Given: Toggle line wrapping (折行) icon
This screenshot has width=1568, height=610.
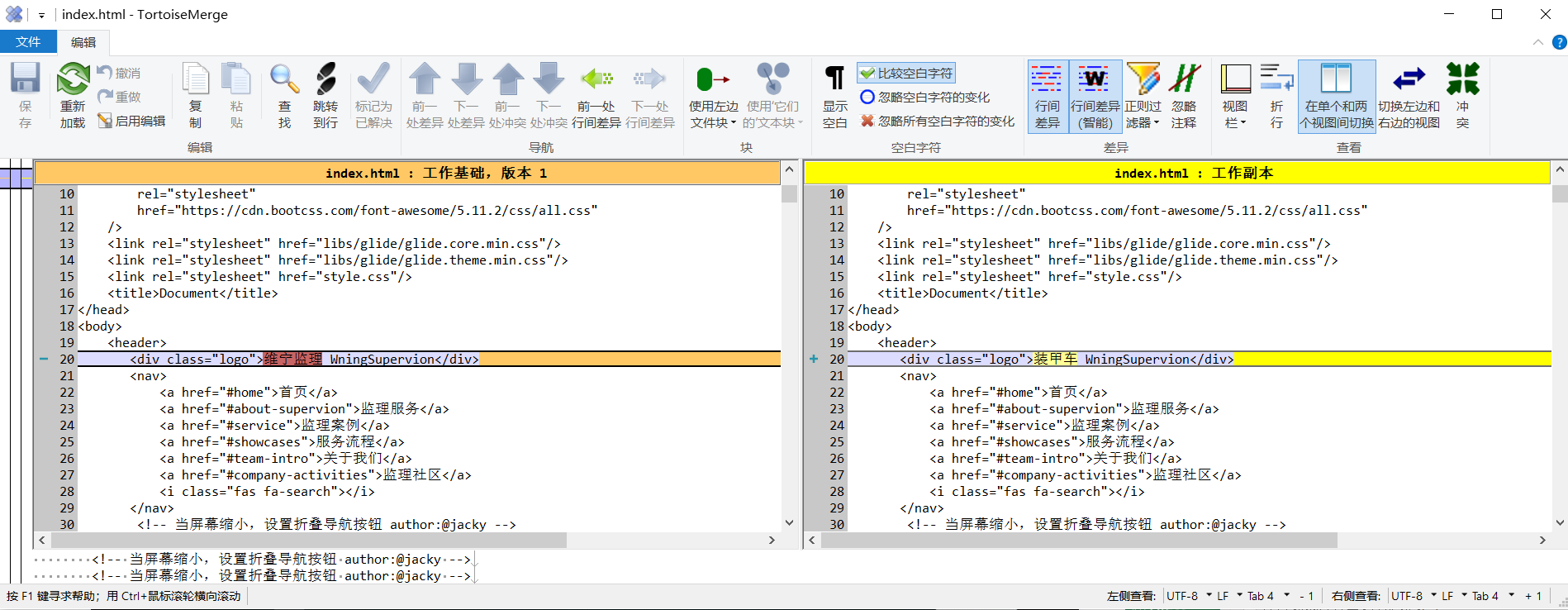Looking at the screenshot, I should pos(1277,79).
